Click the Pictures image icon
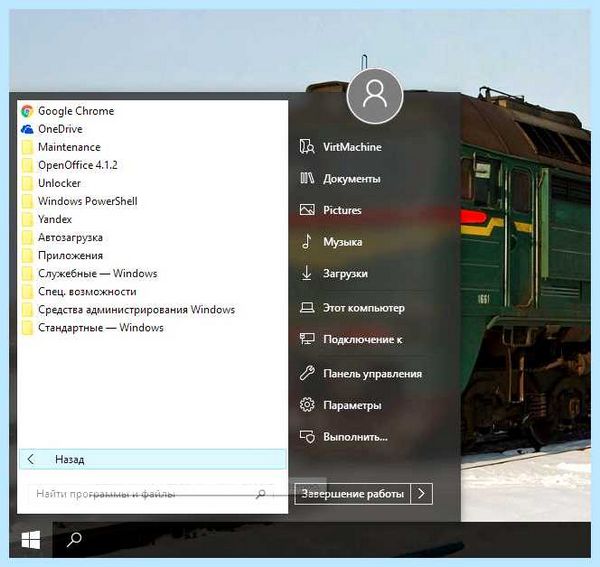 307,210
